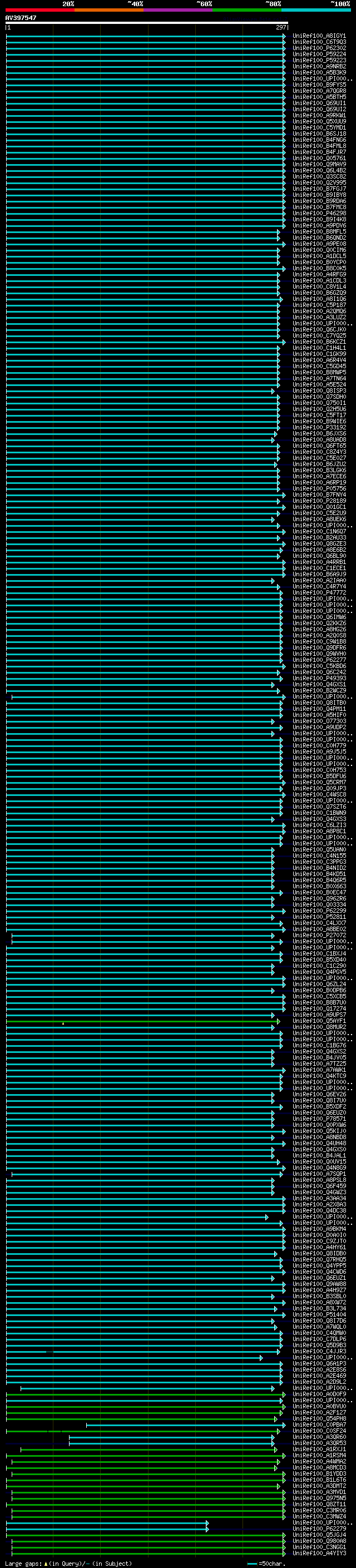
Task: Click UniRef100_A4YIY3 final hit label
Action: (x=319, y=1553)
